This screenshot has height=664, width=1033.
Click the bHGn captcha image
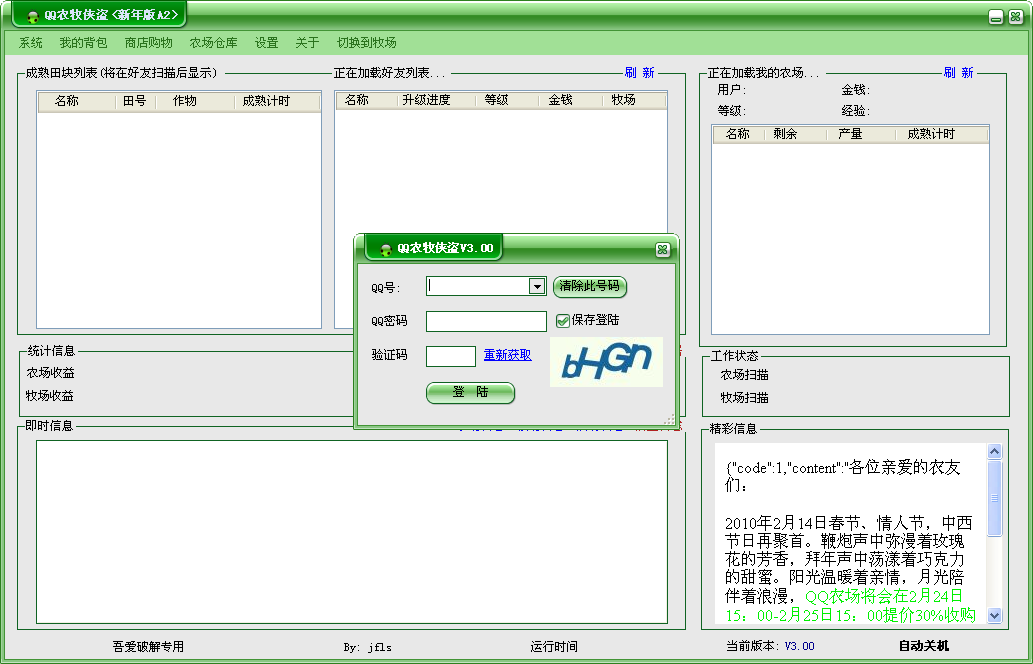(606, 362)
